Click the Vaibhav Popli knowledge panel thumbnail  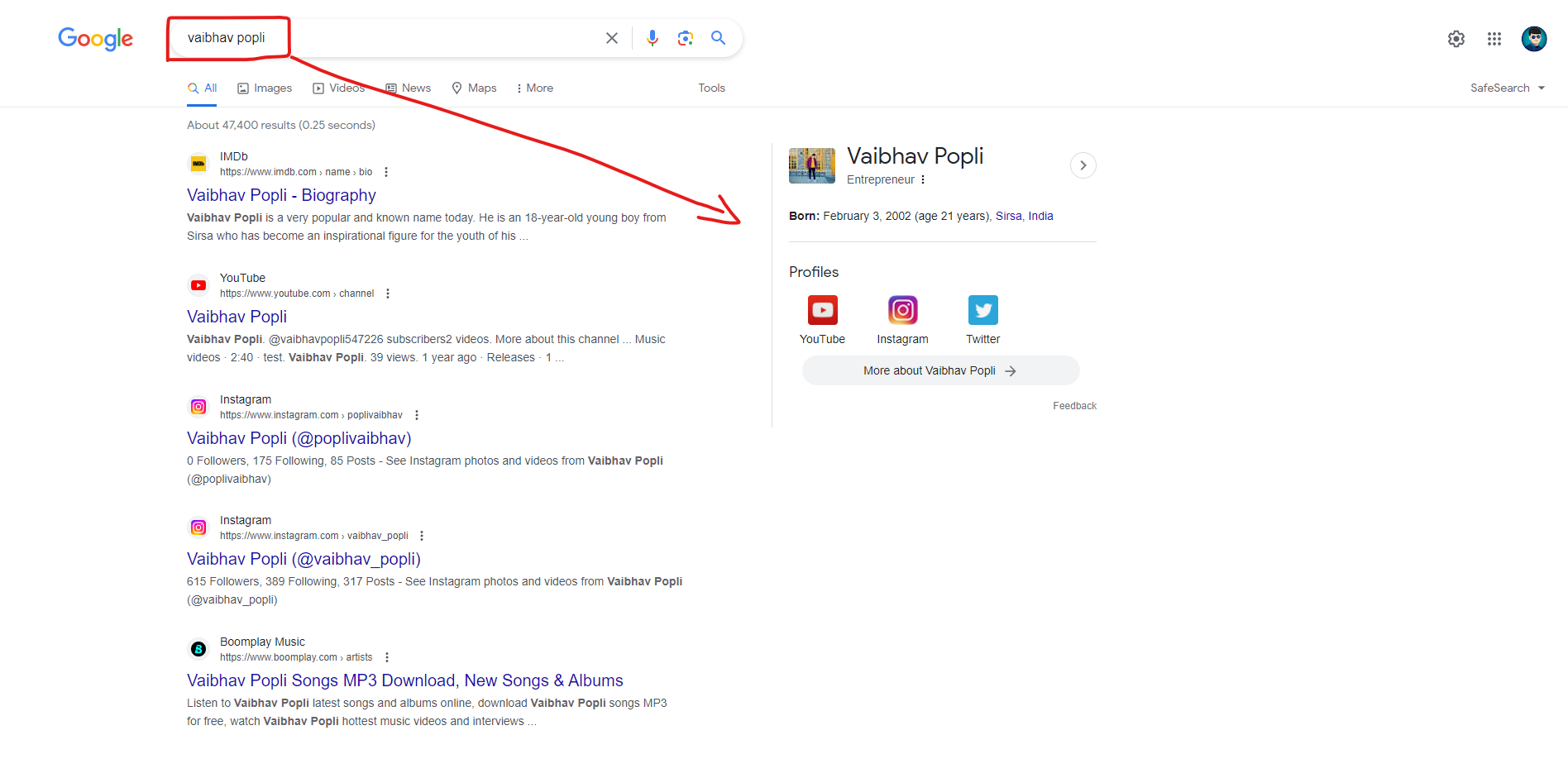click(812, 165)
